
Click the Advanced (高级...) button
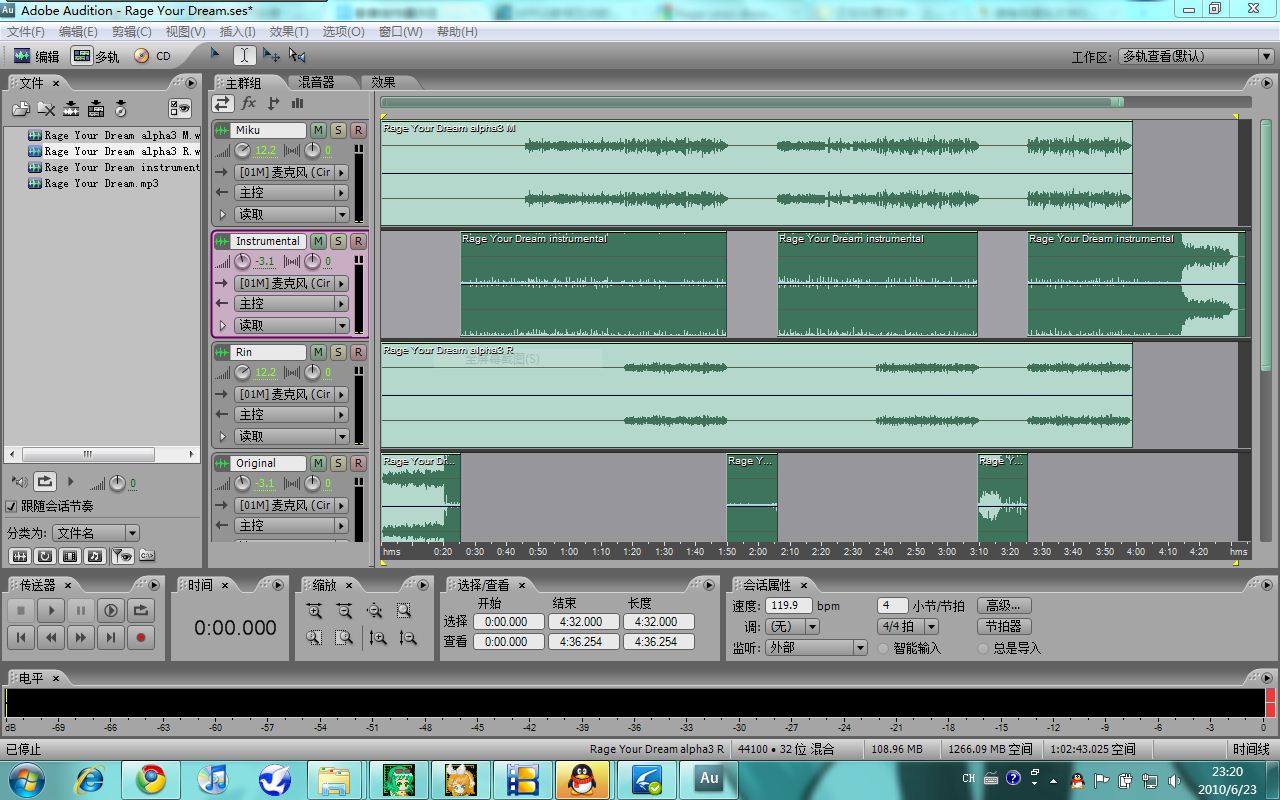tap(1003, 605)
